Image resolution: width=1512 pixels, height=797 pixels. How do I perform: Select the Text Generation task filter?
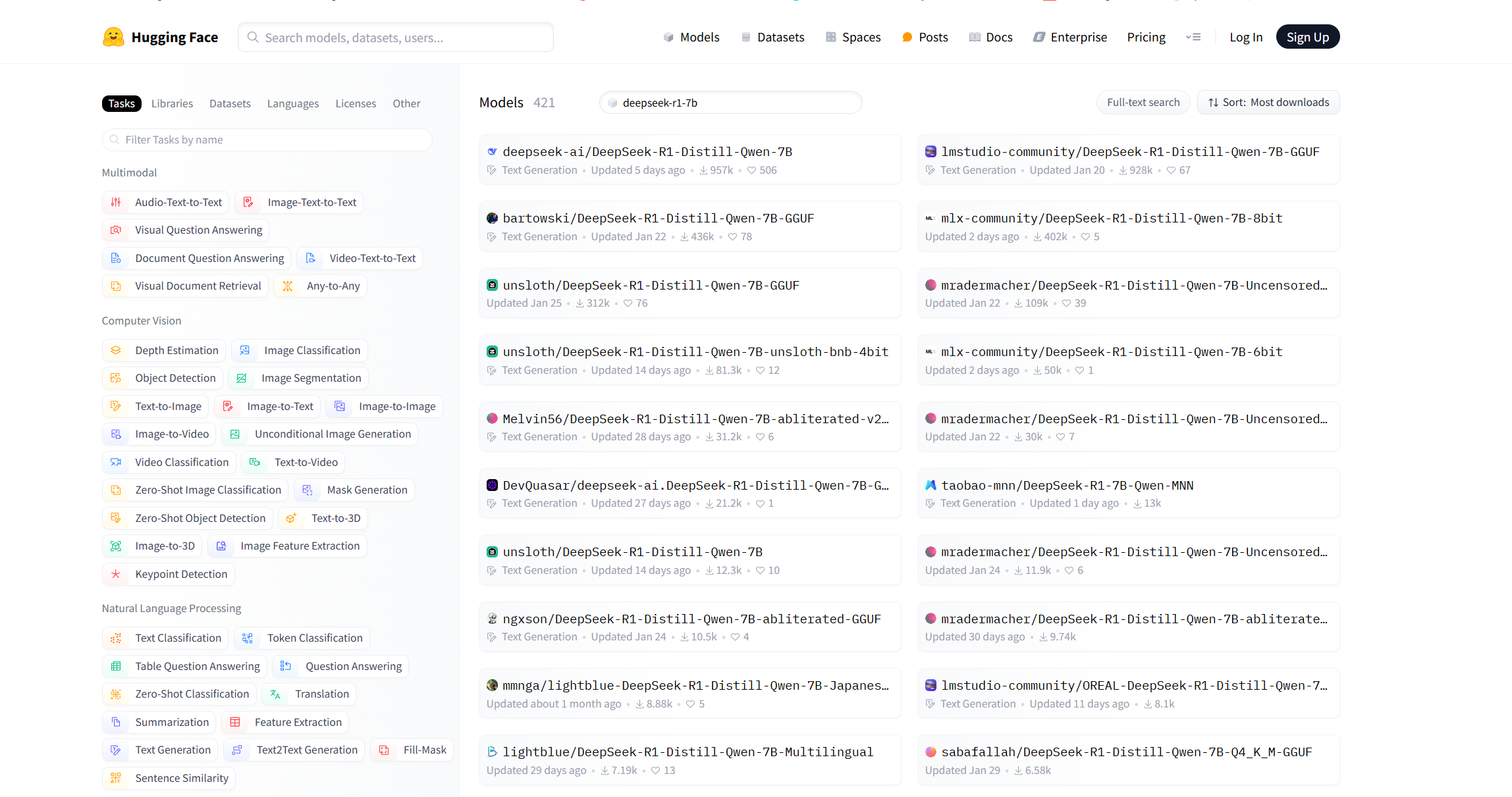(160, 750)
